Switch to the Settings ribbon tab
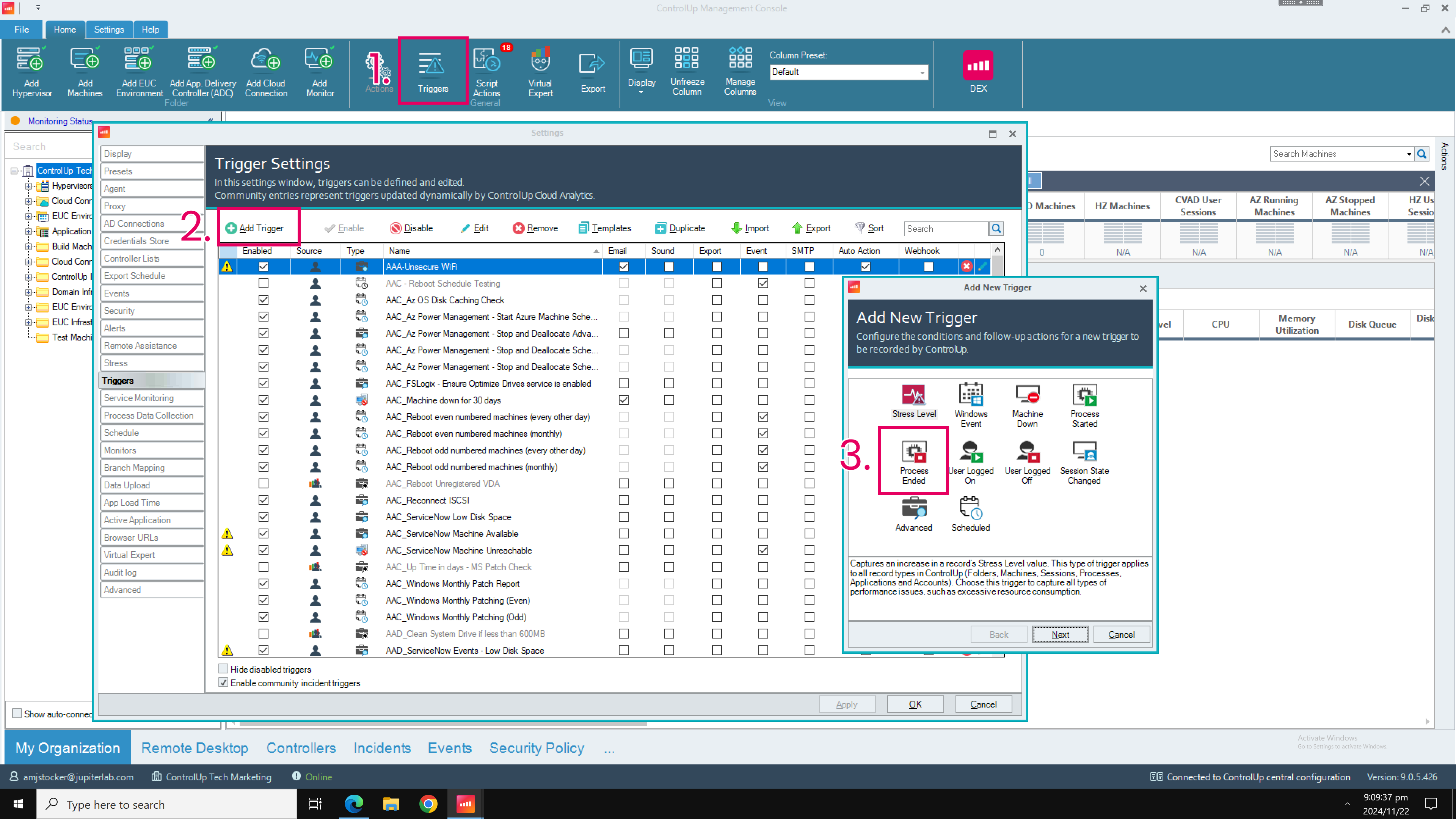Image resolution: width=1456 pixels, height=819 pixels. [x=108, y=30]
